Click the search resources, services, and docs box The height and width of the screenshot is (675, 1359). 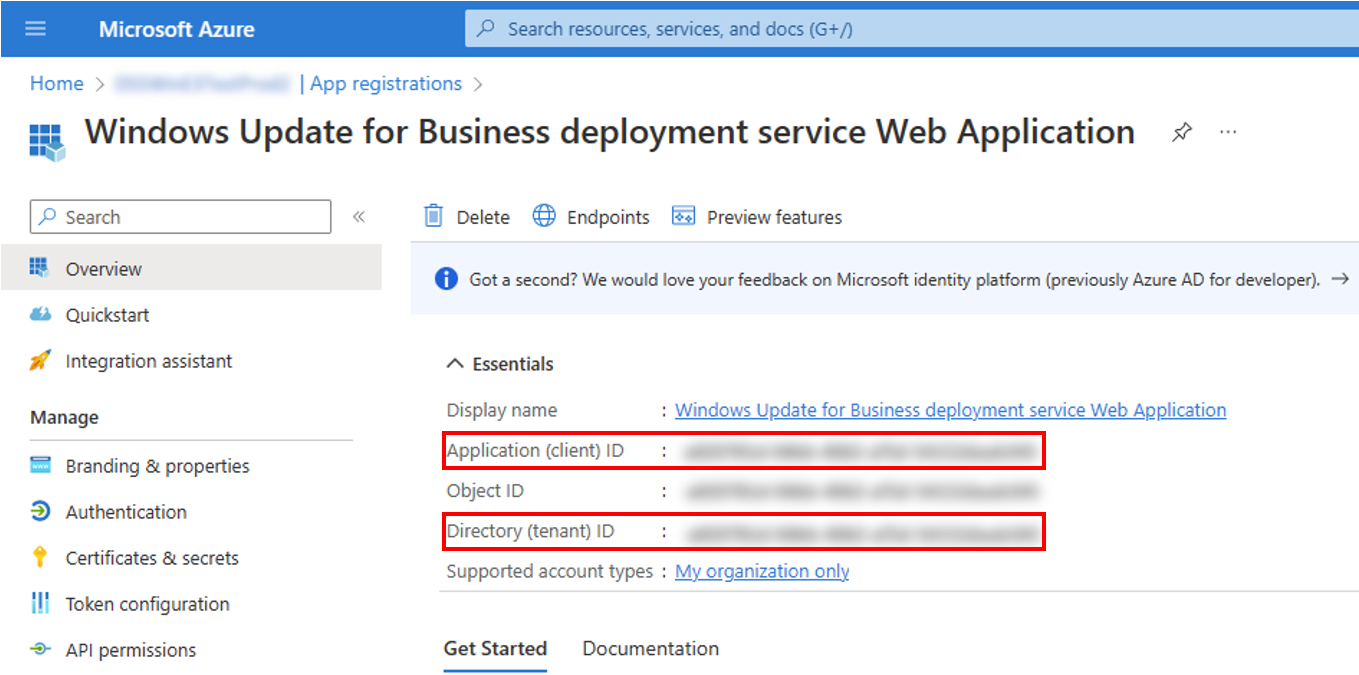pyautogui.click(x=911, y=29)
